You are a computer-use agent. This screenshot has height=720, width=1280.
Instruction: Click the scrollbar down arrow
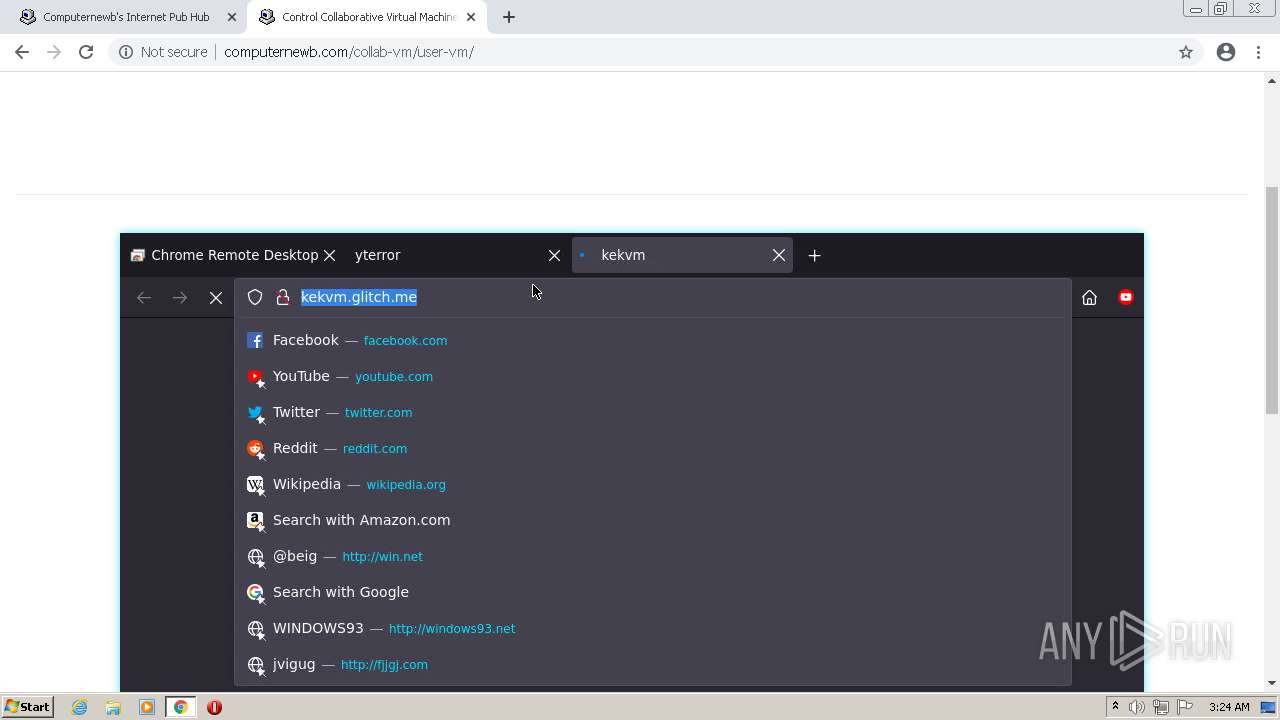(x=1272, y=684)
